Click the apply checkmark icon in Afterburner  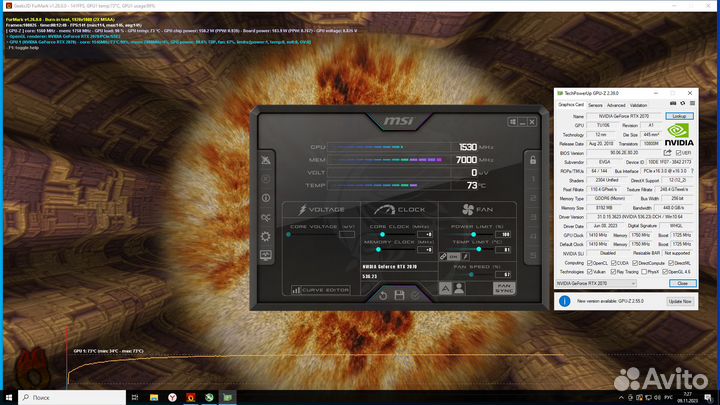415,295
